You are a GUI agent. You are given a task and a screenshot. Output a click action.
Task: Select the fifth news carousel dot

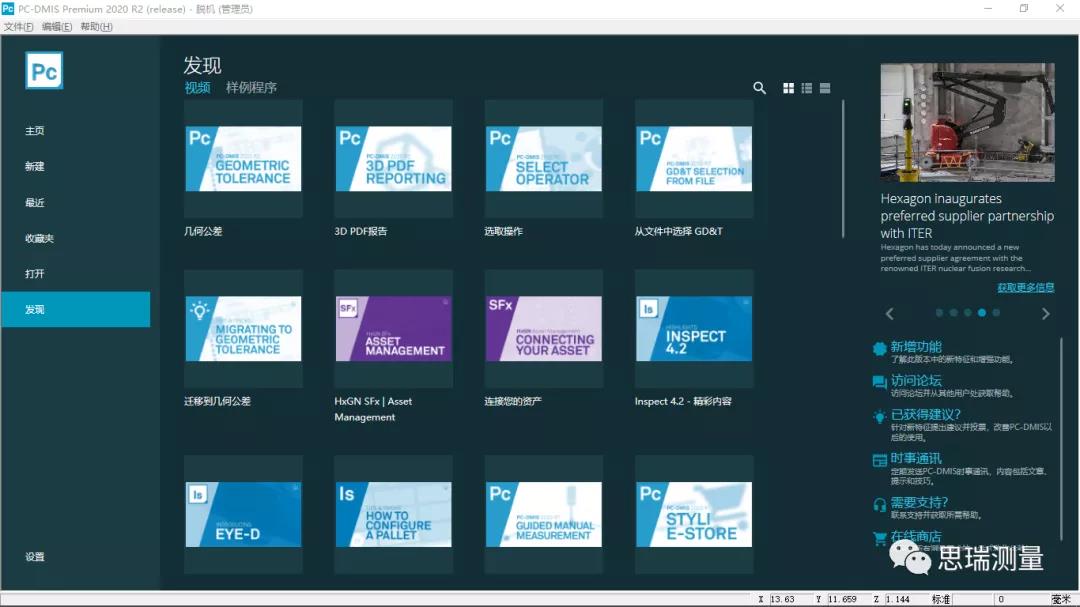[x=996, y=313]
